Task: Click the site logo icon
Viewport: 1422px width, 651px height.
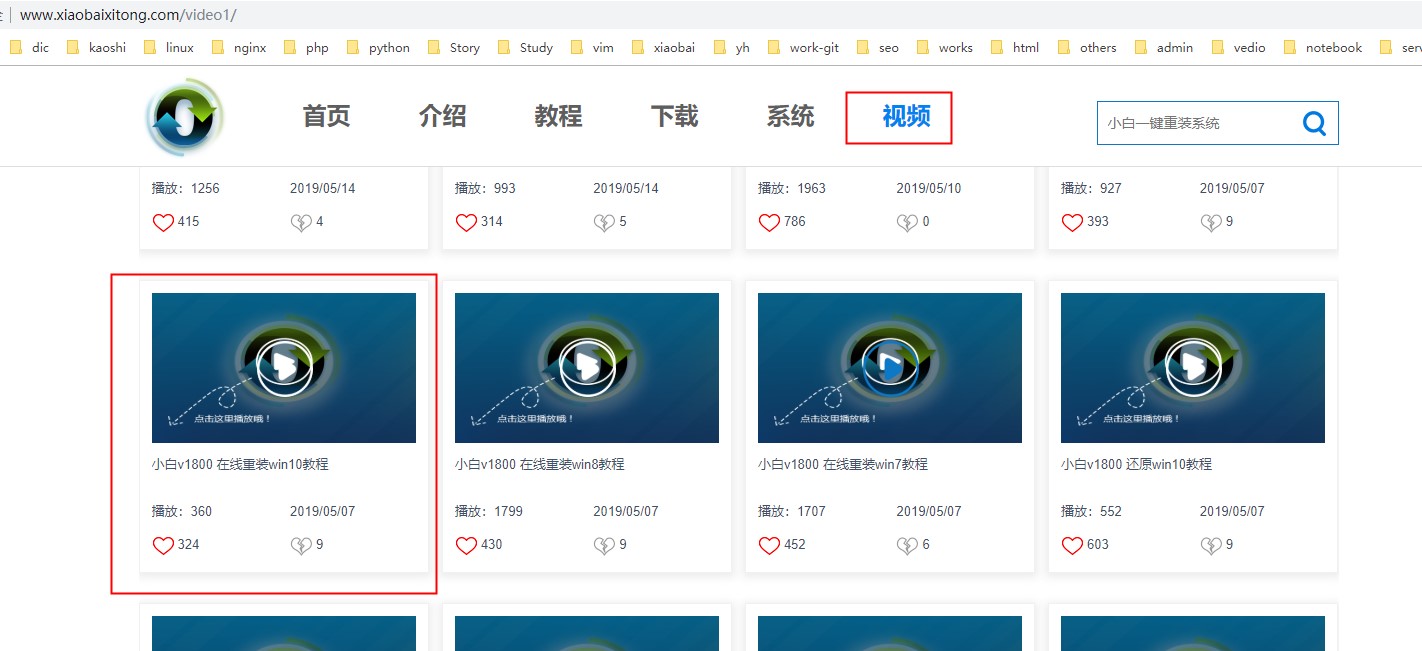Action: pyautogui.click(x=185, y=116)
